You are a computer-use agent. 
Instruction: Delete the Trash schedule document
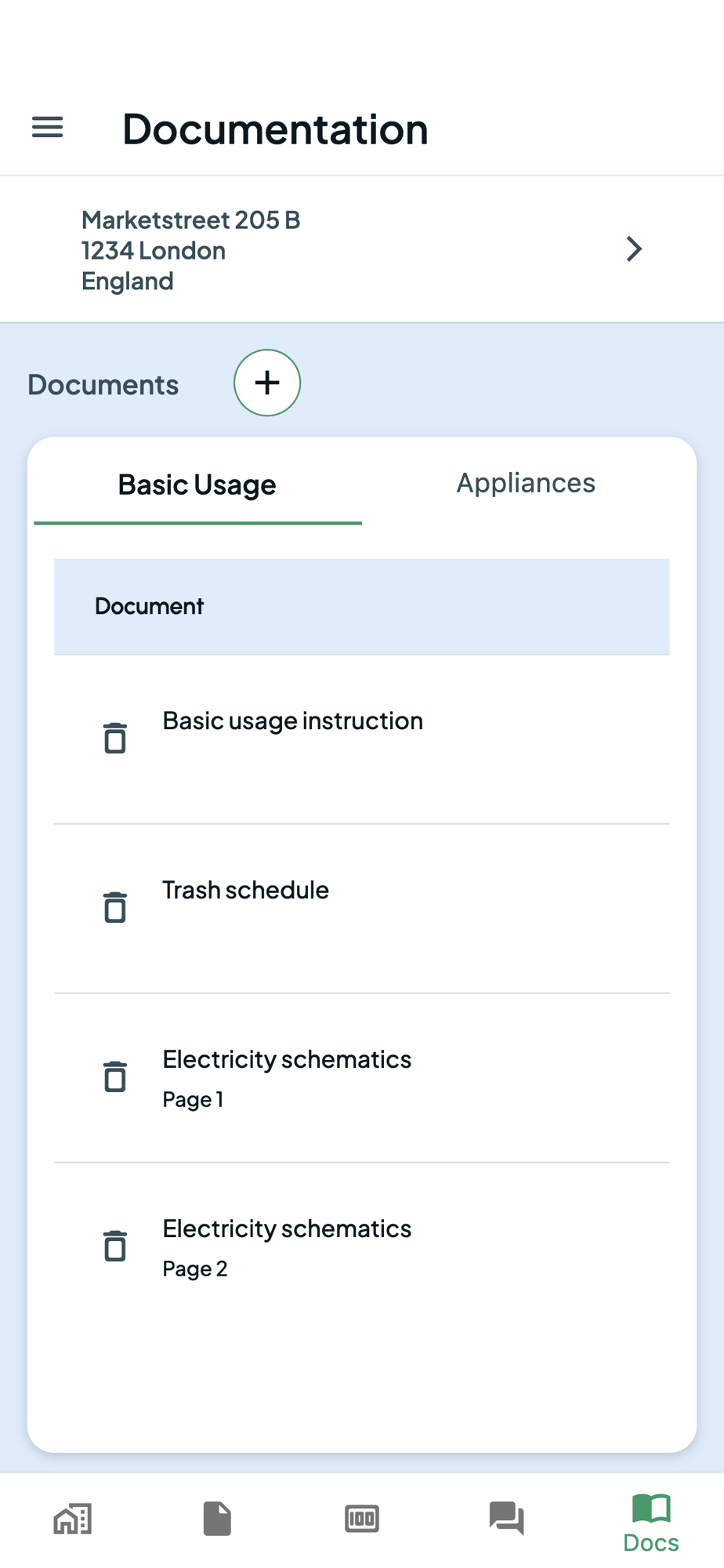click(x=115, y=907)
